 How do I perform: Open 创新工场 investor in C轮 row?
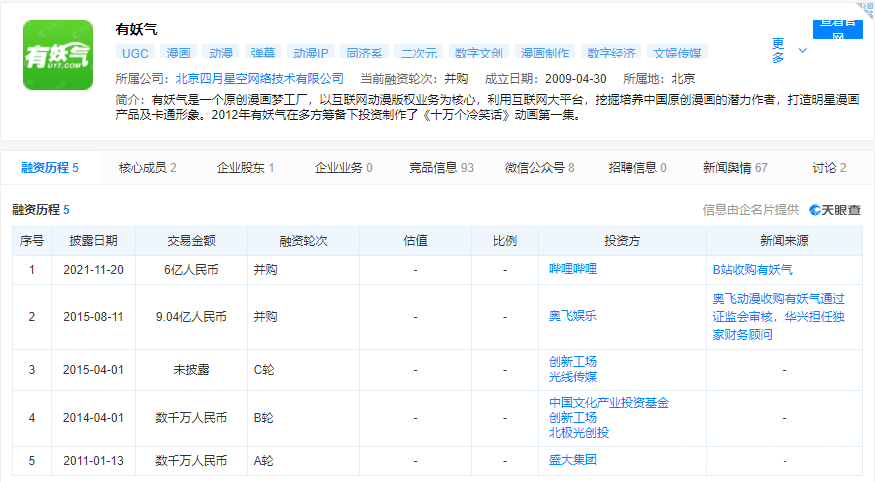tap(573, 362)
